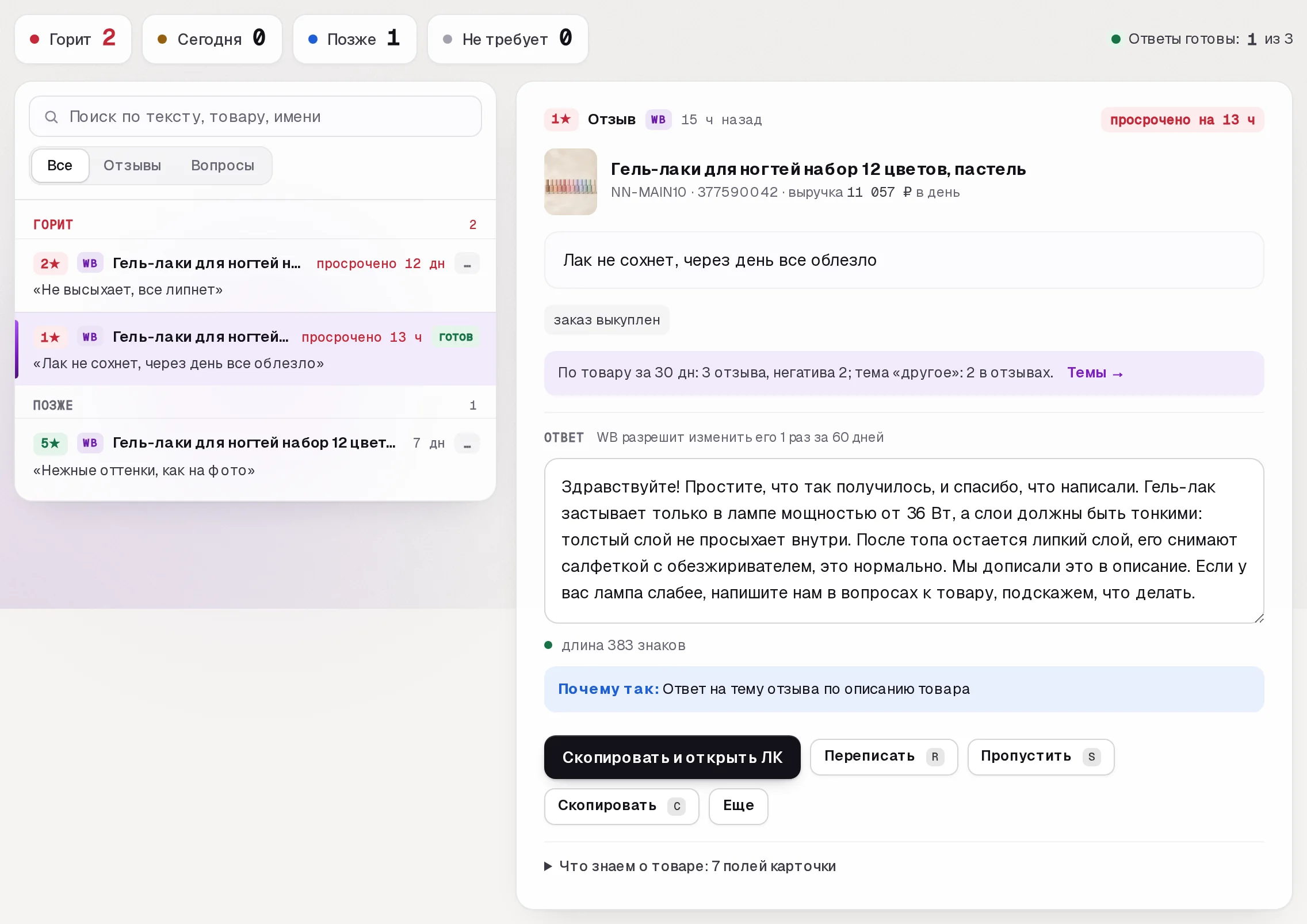Expand Что знаем о товаре section

click(690, 866)
